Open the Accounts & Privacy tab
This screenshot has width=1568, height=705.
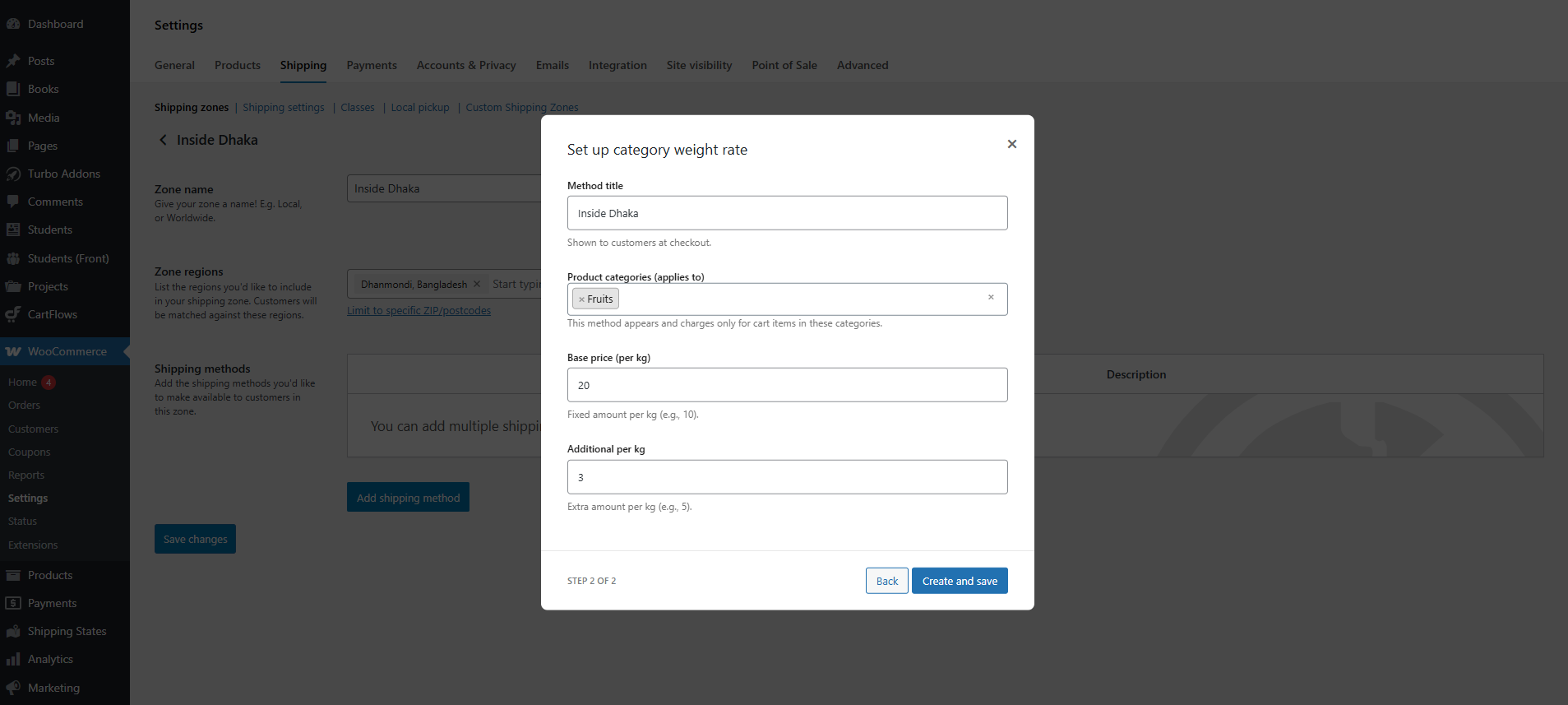pos(466,65)
